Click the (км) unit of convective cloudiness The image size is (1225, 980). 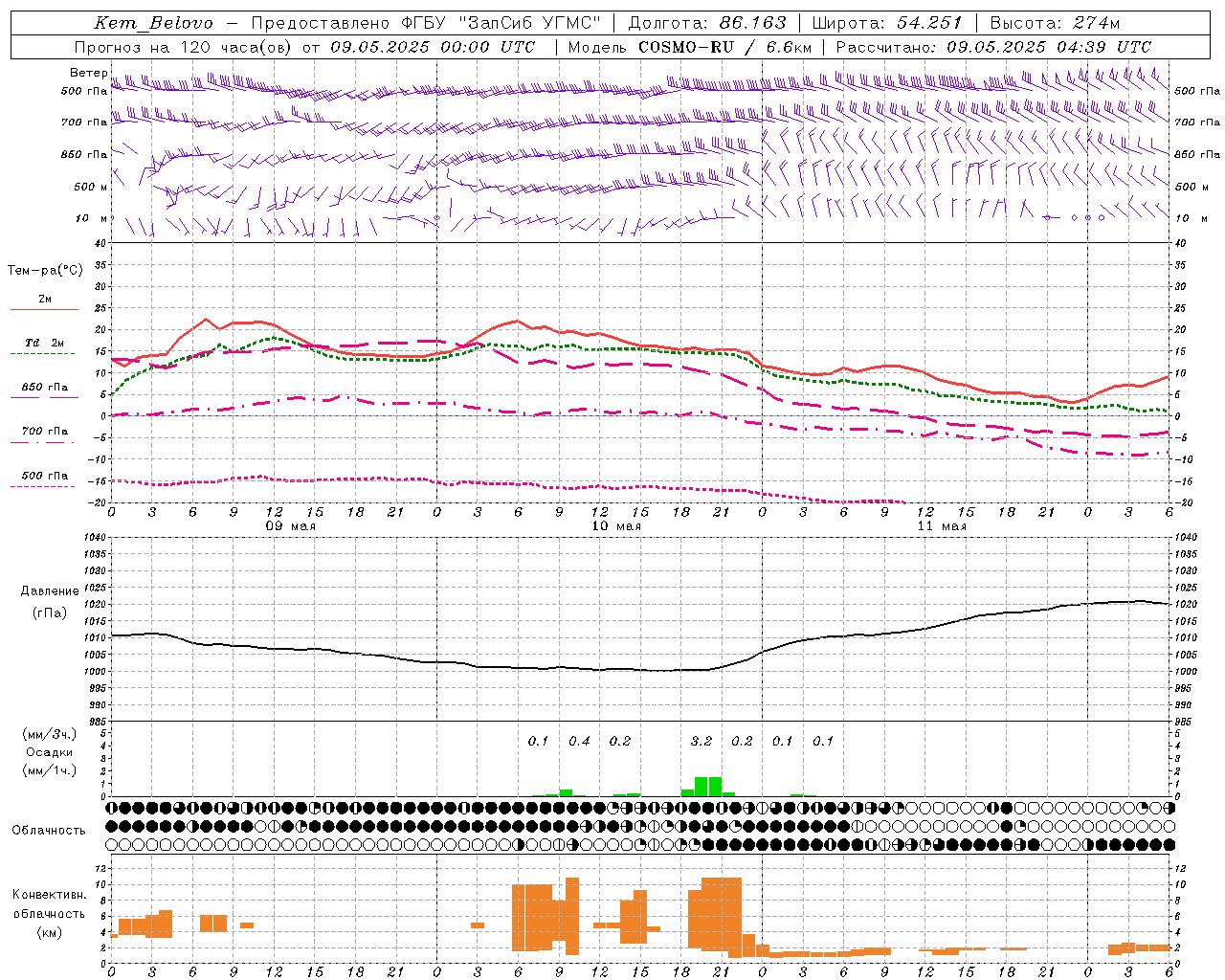[50, 931]
